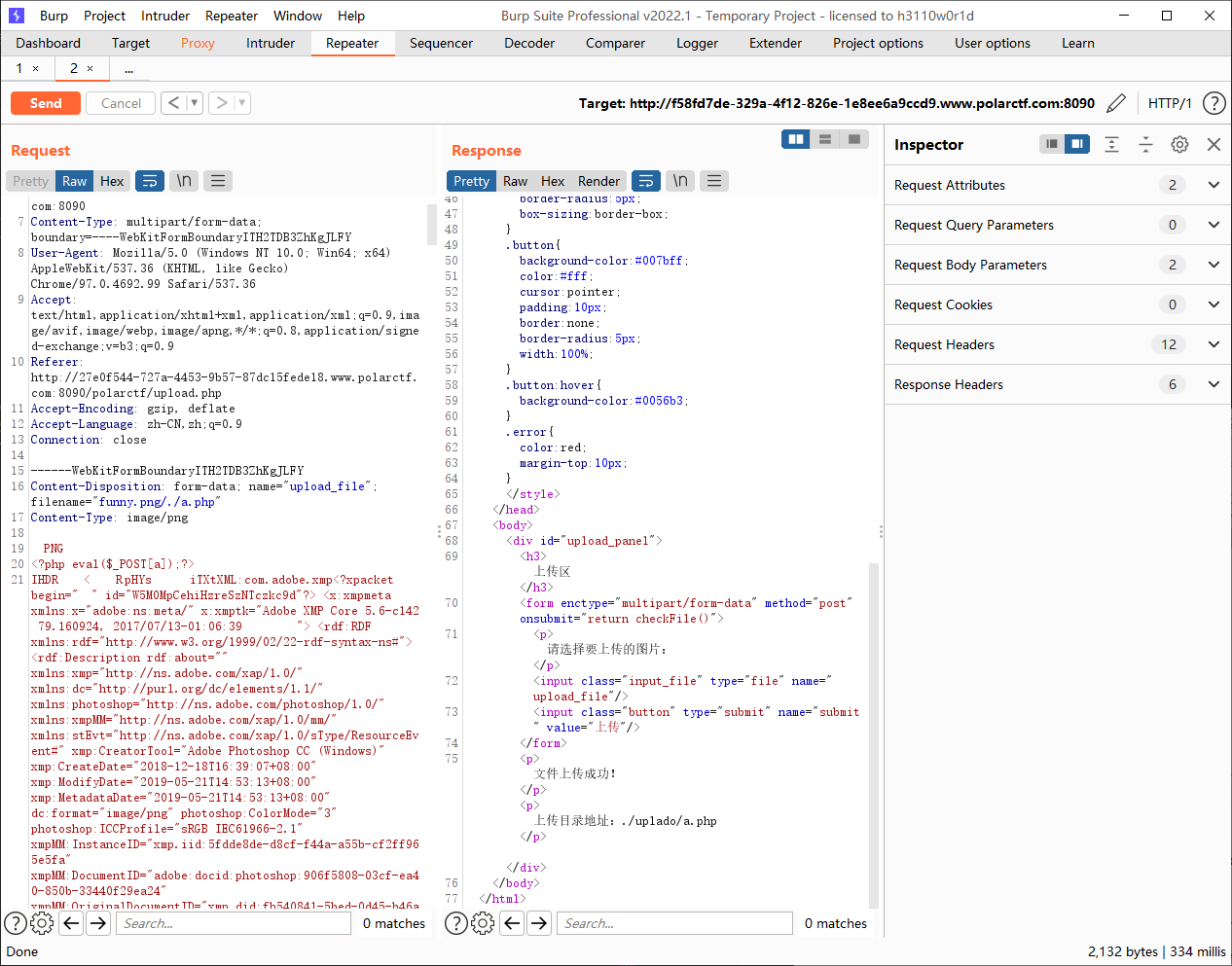Switch to the Proxy tab
1232x966 pixels.
coord(198,43)
